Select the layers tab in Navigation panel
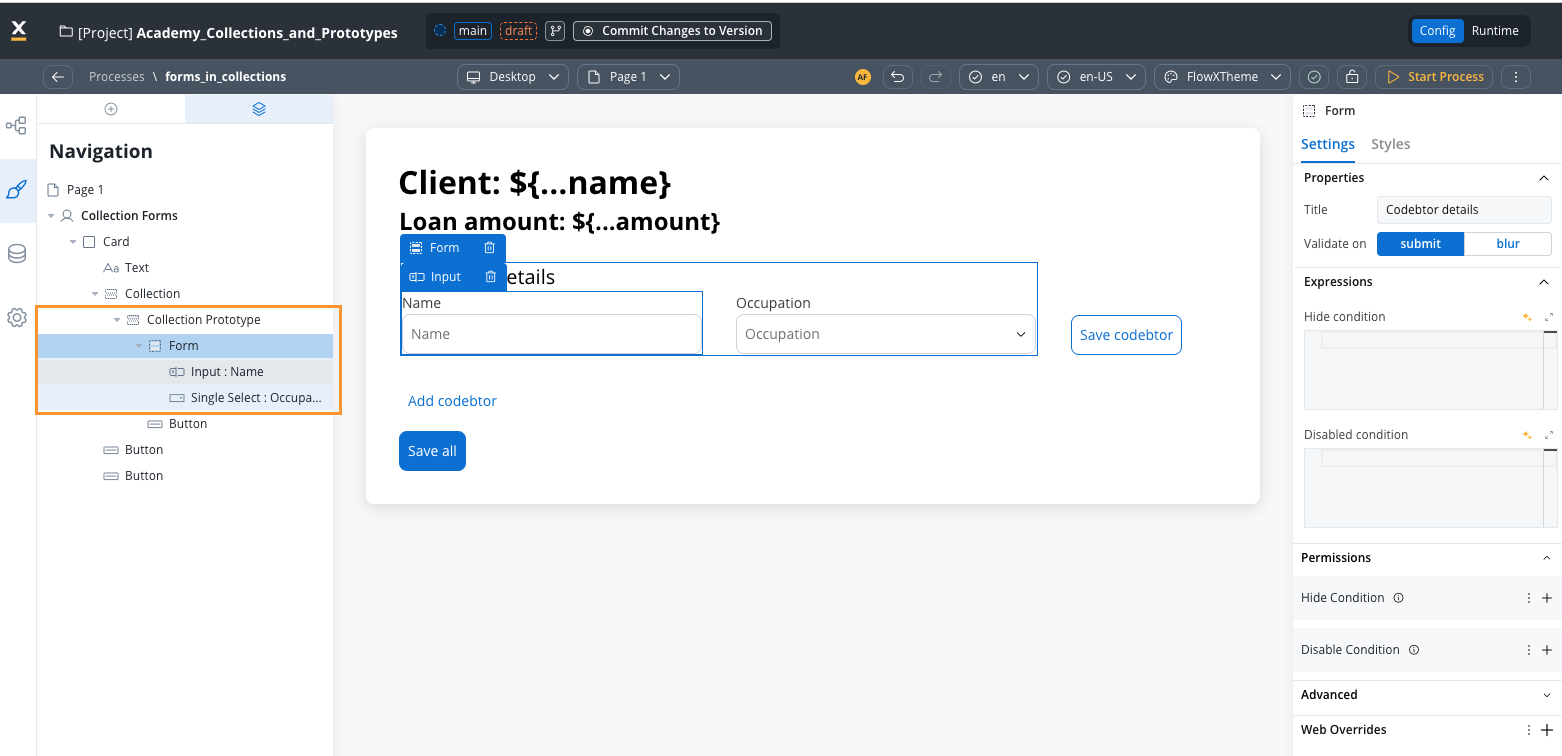The width and height of the screenshot is (1562, 756). [x=259, y=109]
